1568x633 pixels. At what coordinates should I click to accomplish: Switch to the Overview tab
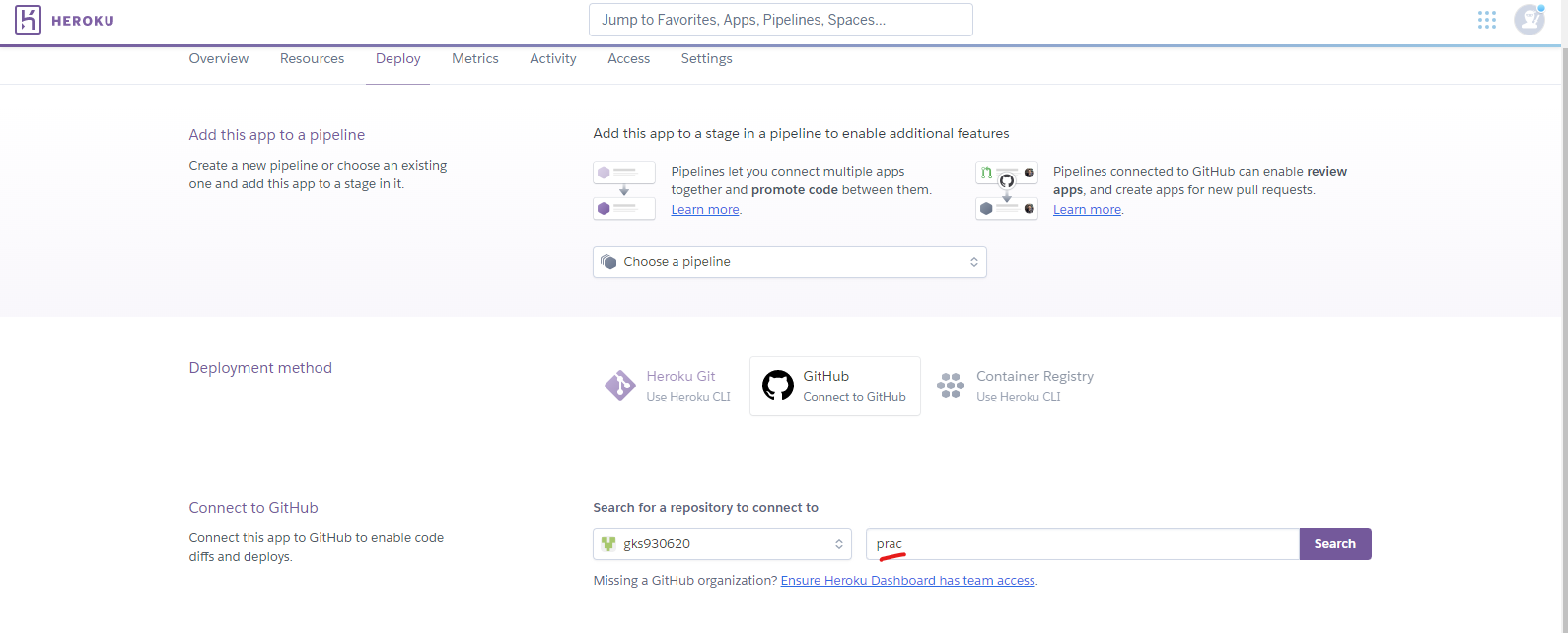coord(219,59)
